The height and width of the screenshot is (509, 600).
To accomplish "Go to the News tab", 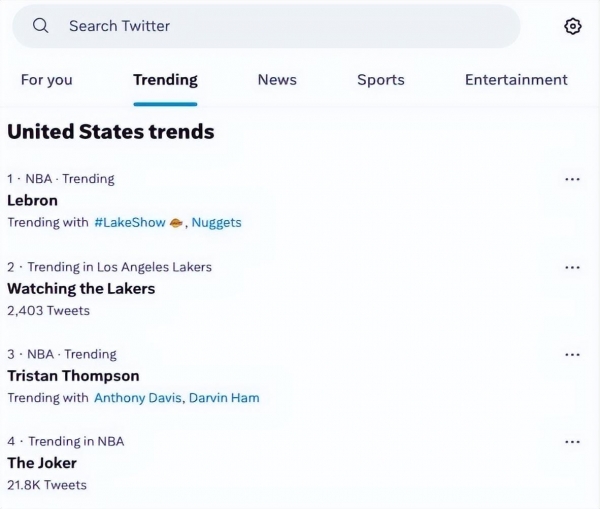I will pyautogui.click(x=277, y=80).
